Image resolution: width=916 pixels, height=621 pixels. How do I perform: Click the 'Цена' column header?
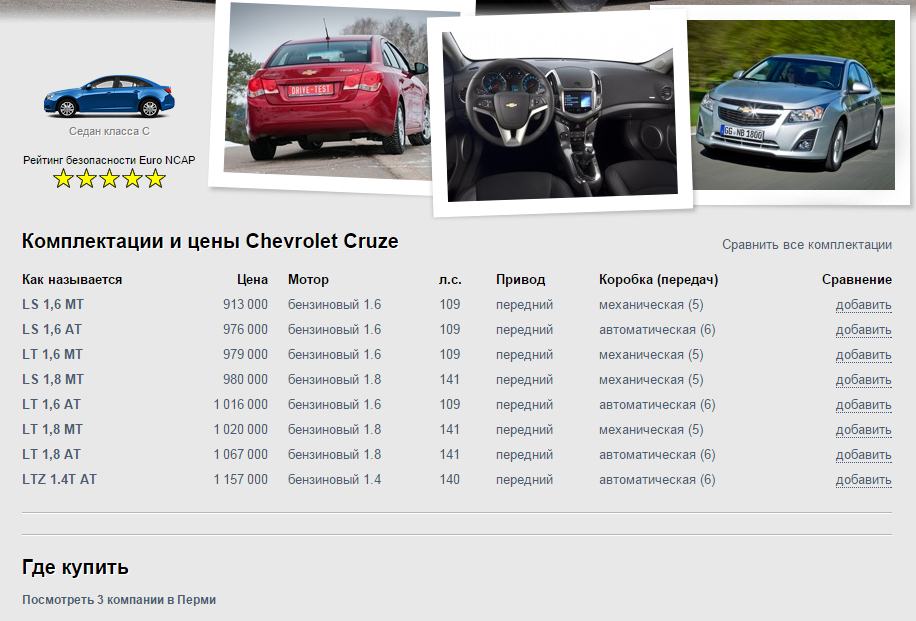coord(252,280)
